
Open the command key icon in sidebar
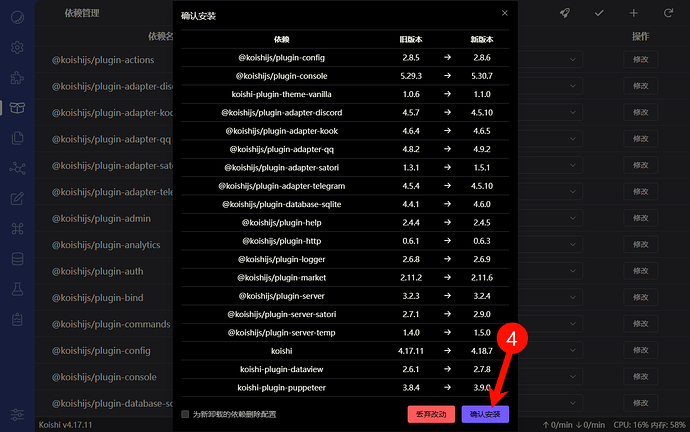[17, 228]
